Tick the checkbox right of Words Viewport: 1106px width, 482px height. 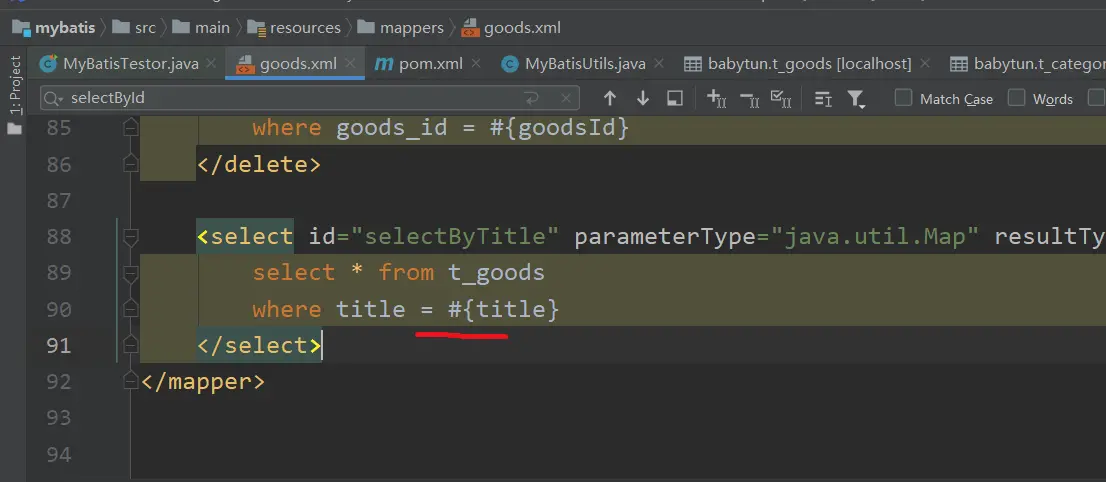point(1096,98)
